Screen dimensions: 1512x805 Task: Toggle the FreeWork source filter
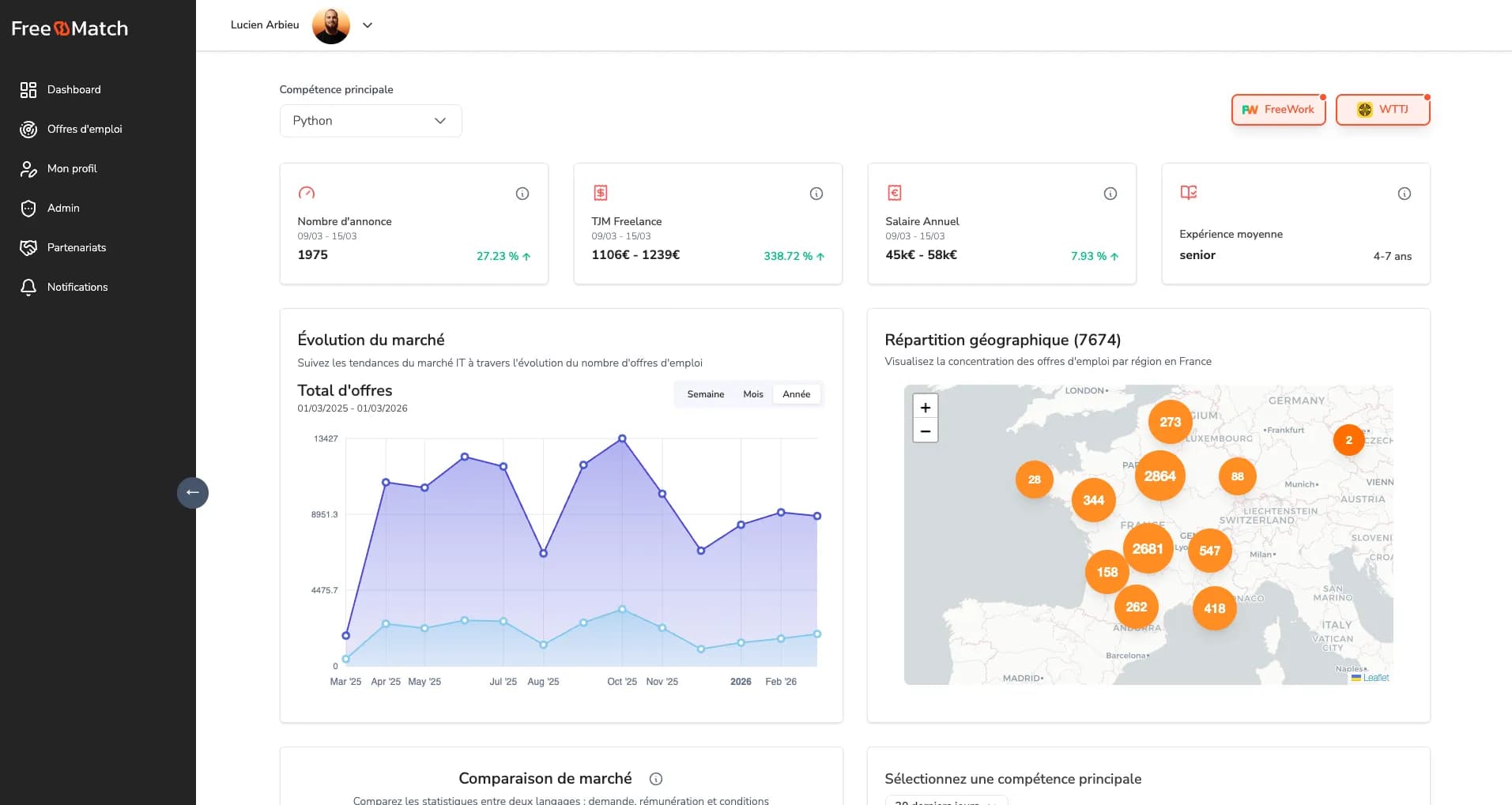(1278, 110)
